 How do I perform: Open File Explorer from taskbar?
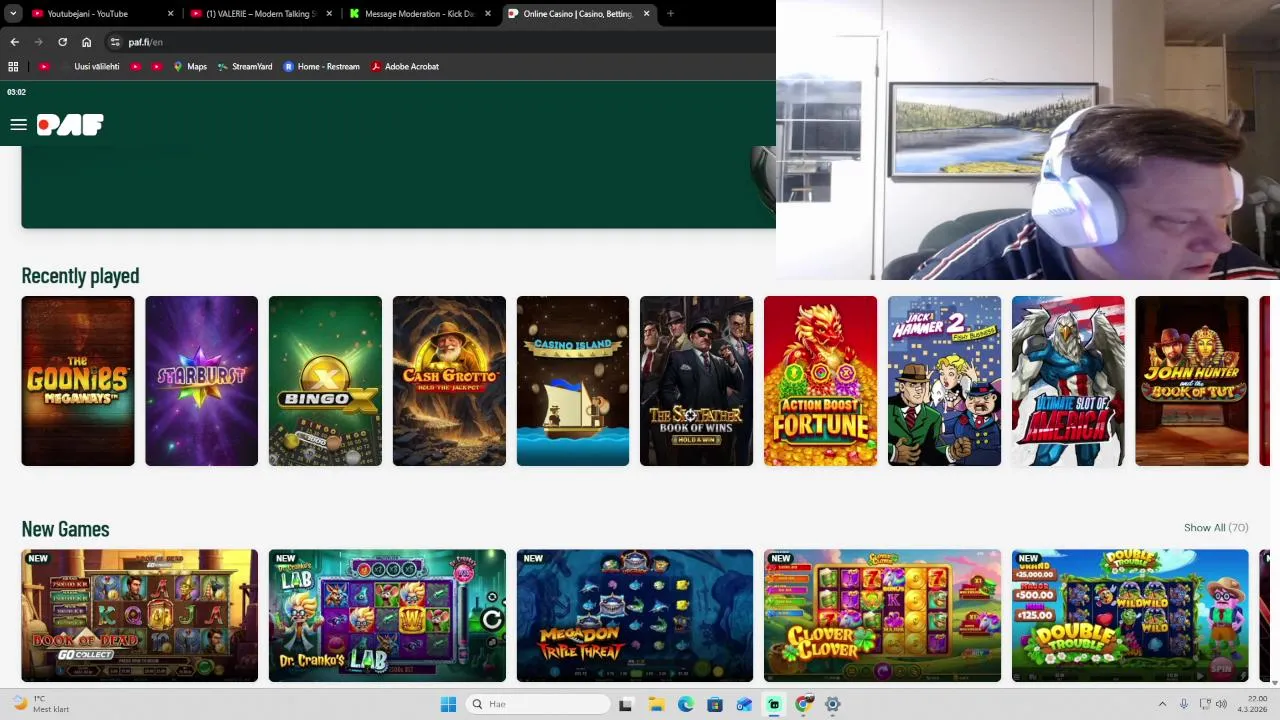[x=656, y=704]
